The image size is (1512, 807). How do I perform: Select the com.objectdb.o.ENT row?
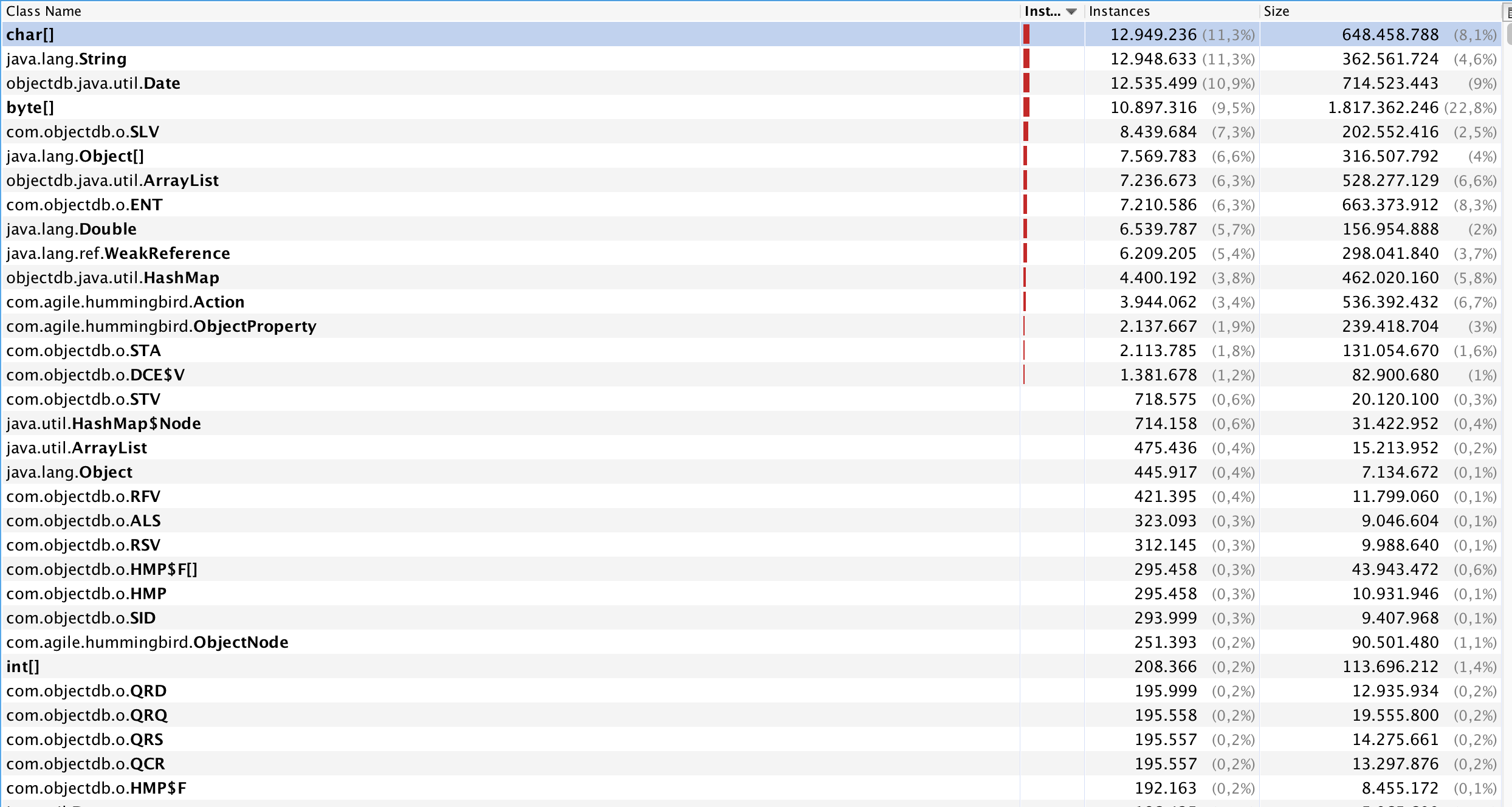pos(751,205)
